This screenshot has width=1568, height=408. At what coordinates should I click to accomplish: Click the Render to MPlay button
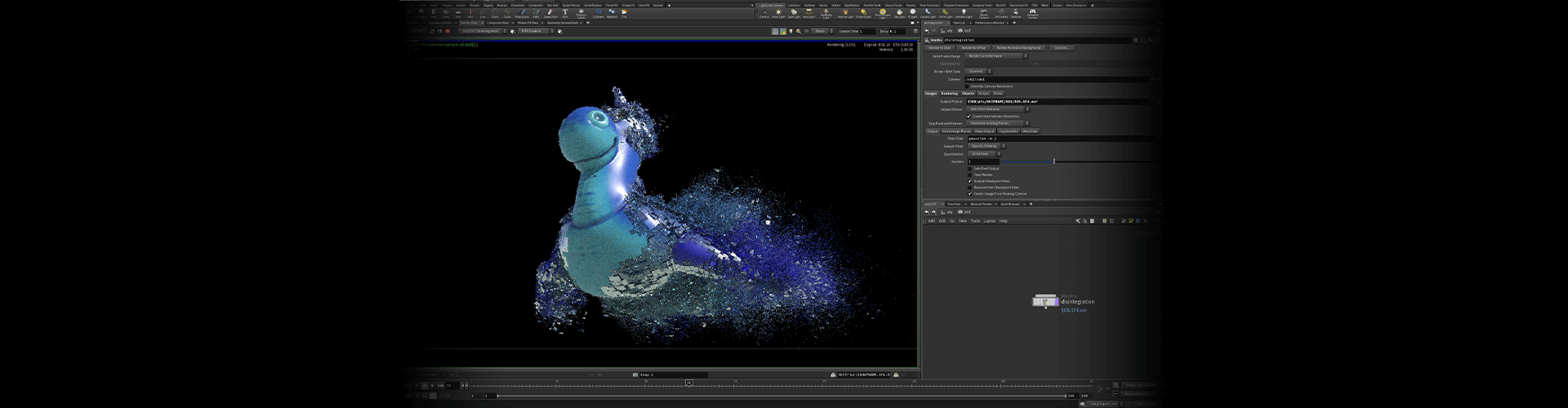coord(973,48)
